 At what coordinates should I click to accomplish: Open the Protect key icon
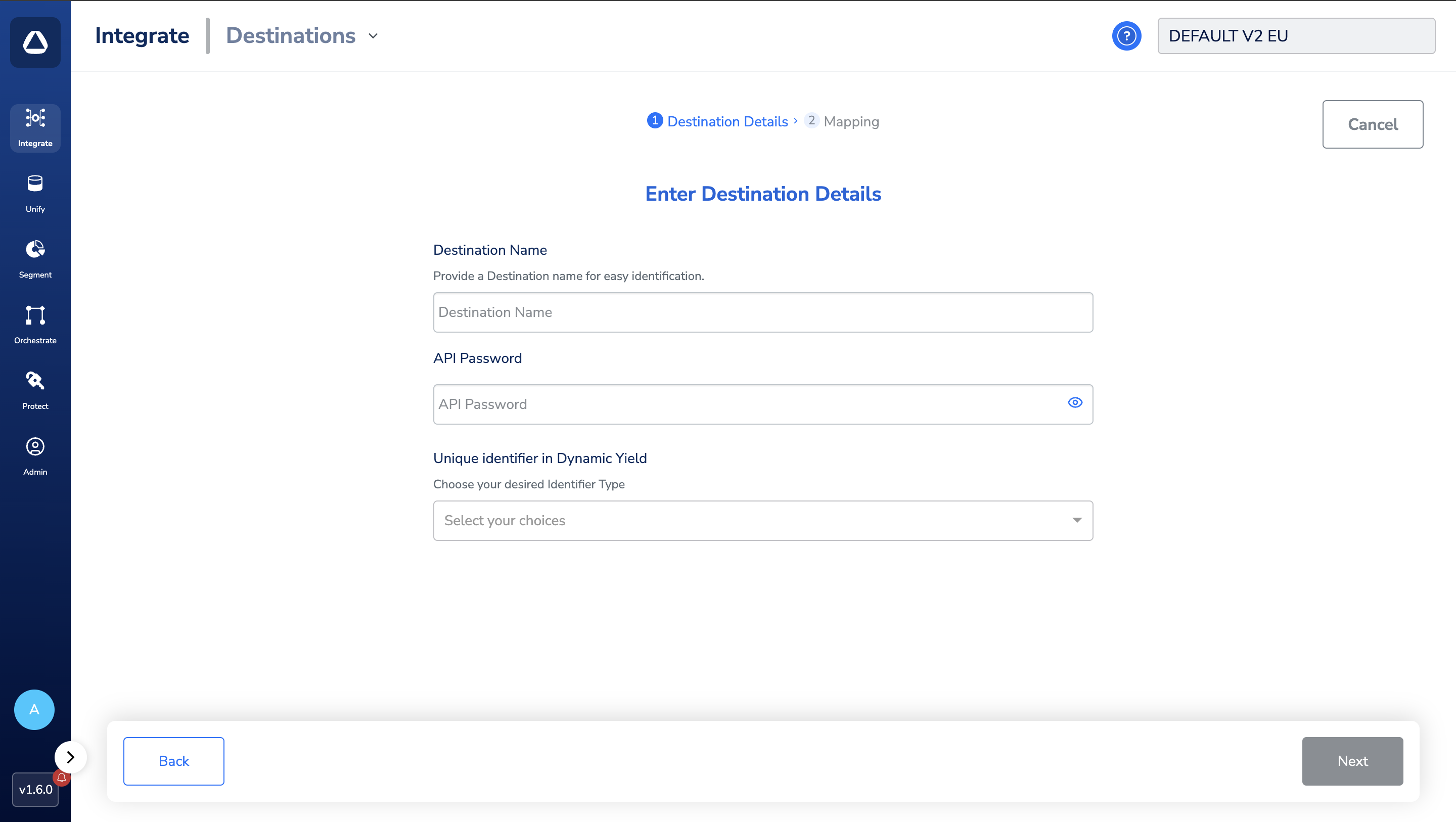(x=35, y=381)
